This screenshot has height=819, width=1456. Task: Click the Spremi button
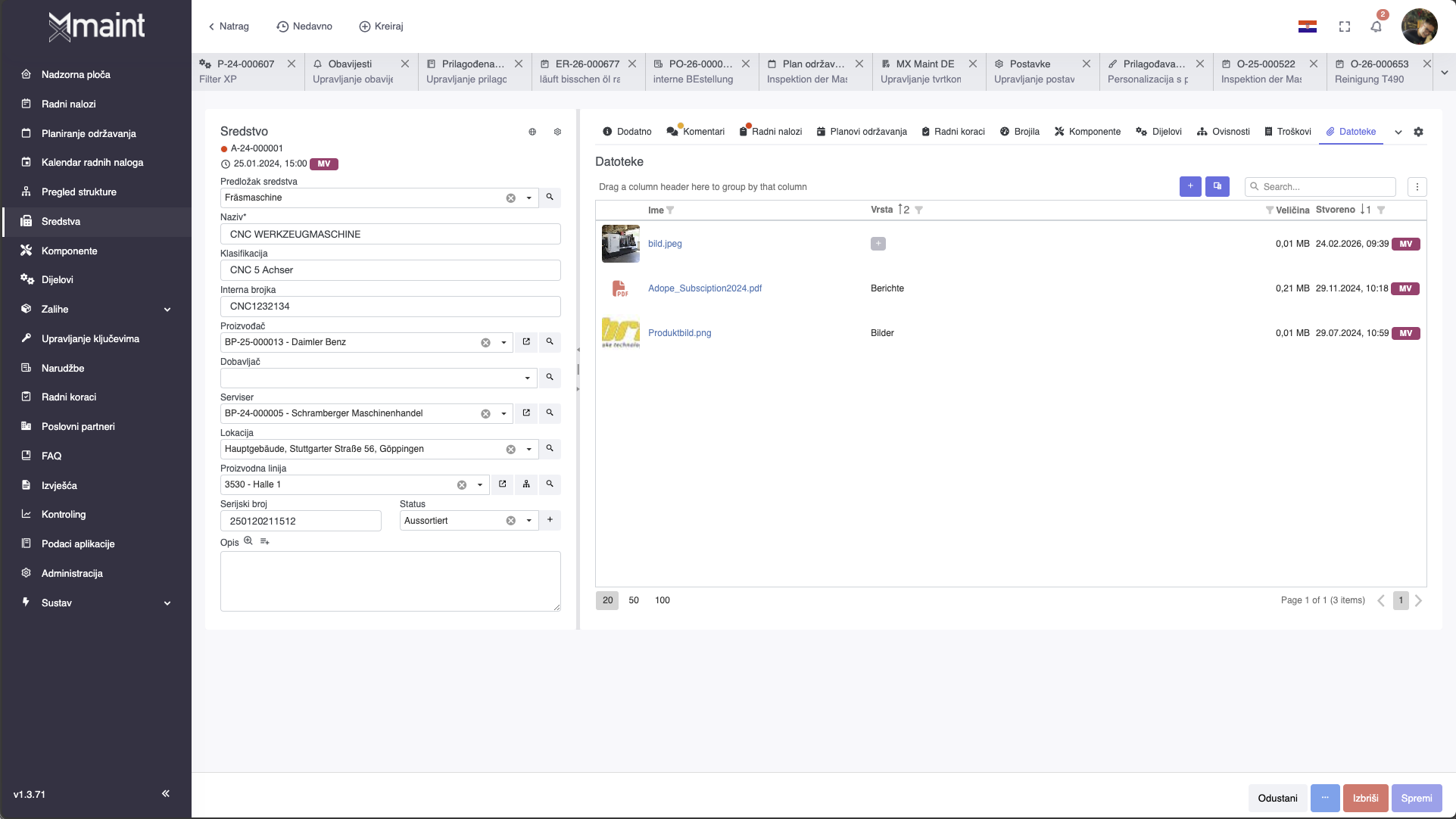coord(1416,798)
